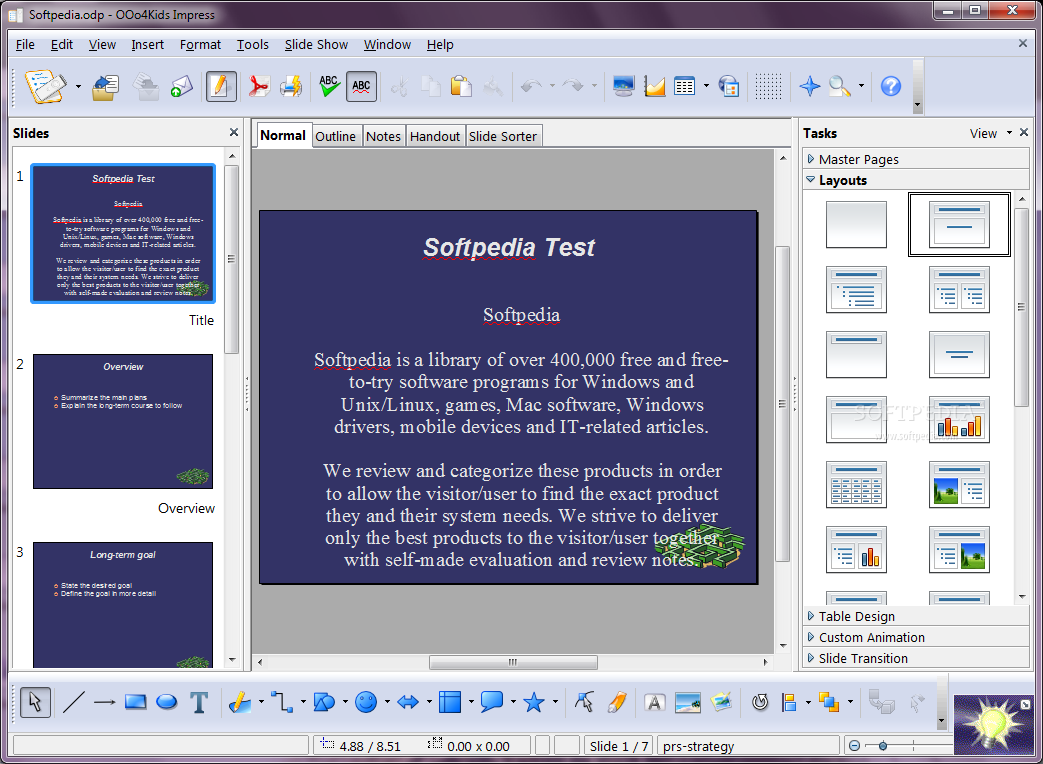Image resolution: width=1043 pixels, height=764 pixels.
Task: Switch to the Notes tab
Action: (383, 136)
